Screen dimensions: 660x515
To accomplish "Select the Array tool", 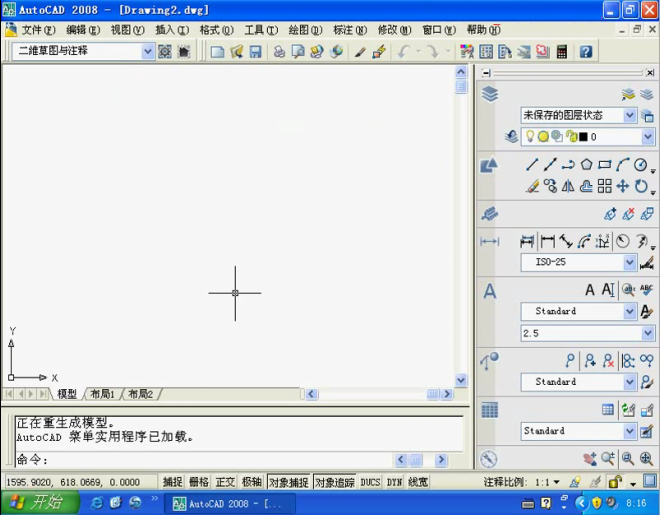I will pyautogui.click(x=604, y=186).
